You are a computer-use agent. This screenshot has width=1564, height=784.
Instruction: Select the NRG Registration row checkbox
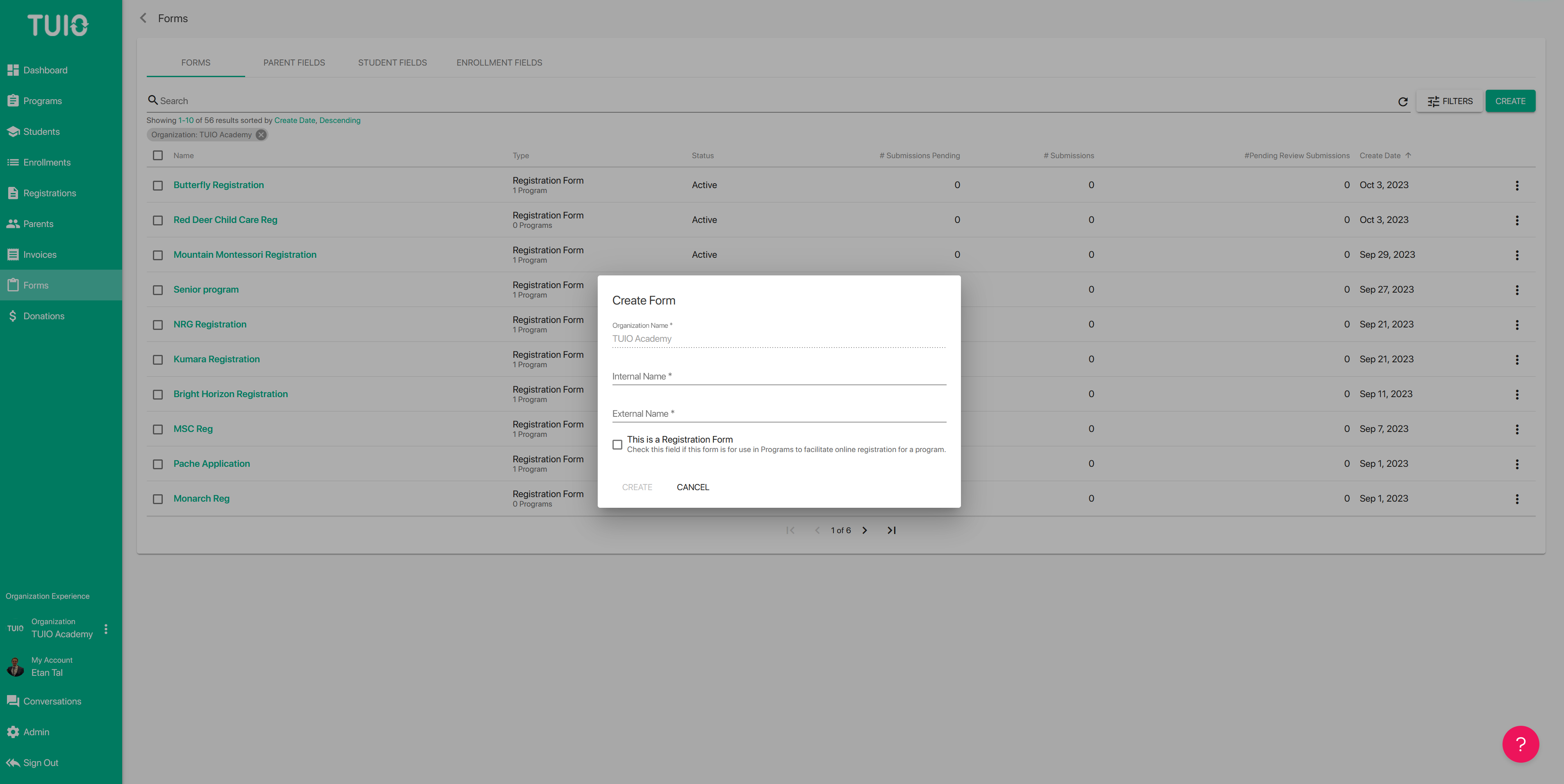coord(158,325)
